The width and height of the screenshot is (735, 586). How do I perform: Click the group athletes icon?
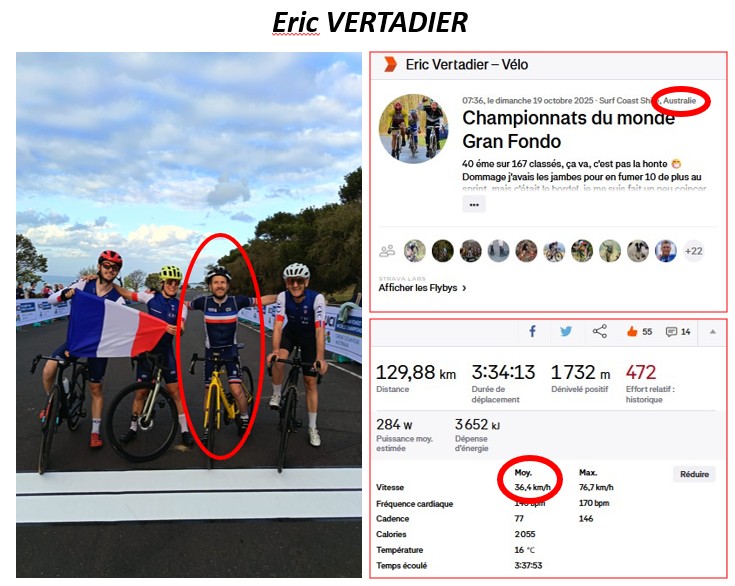pyautogui.click(x=387, y=251)
